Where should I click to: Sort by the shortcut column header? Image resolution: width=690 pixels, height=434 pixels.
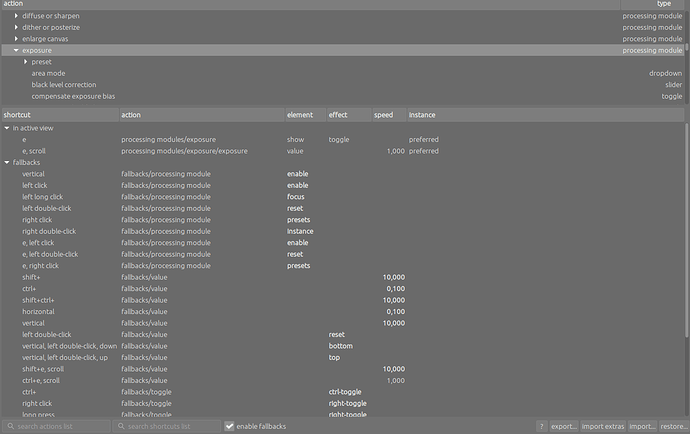pyautogui.click(x=58, y=115)
